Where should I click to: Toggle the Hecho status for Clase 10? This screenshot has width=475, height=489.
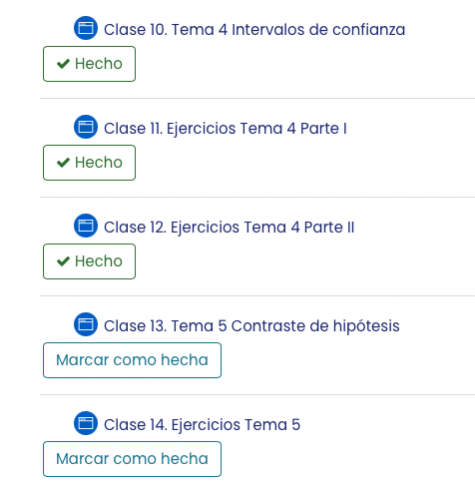pyautogui.click(x=89, y=64)
